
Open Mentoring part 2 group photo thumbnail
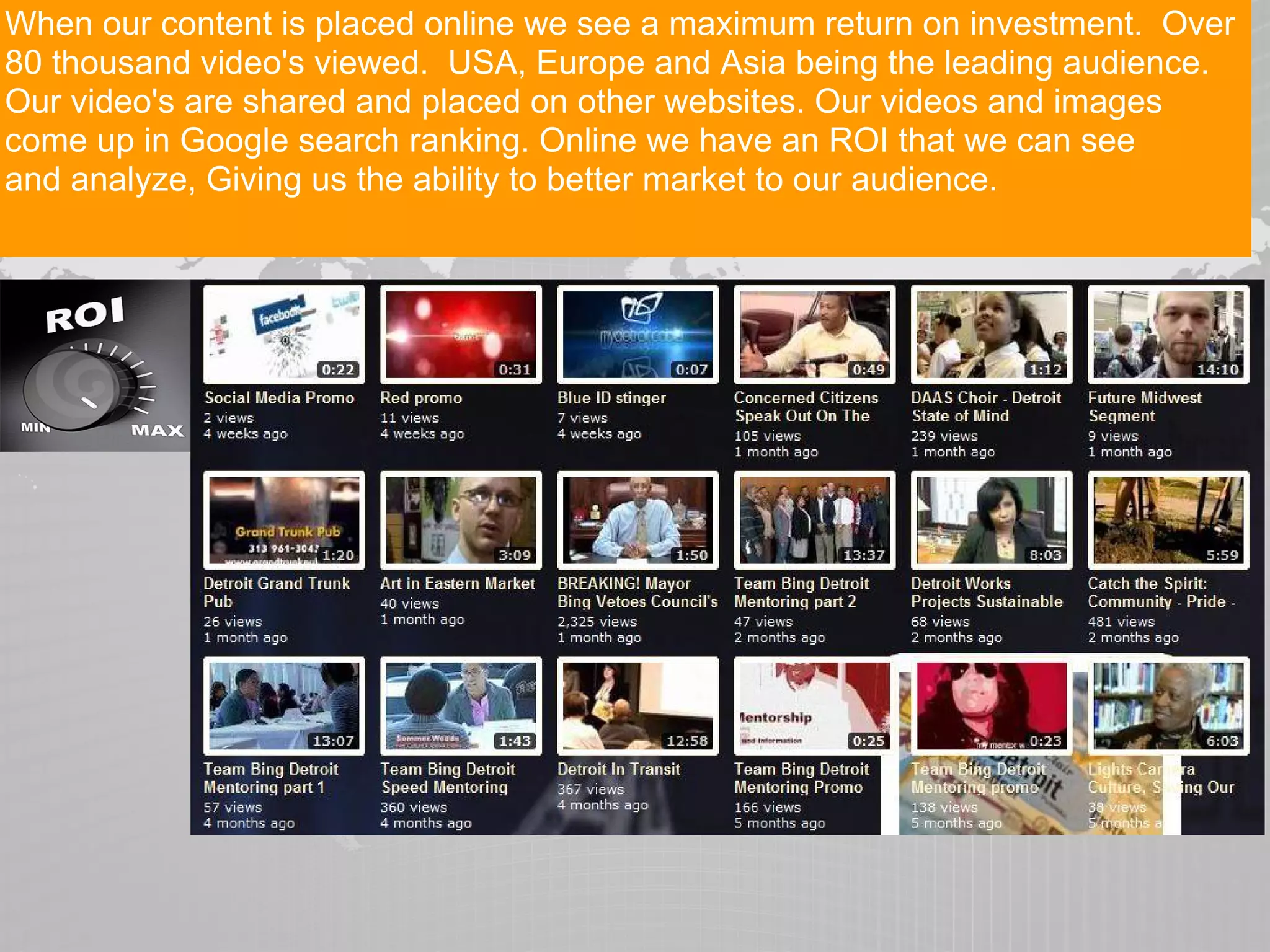tap(815, 521)
